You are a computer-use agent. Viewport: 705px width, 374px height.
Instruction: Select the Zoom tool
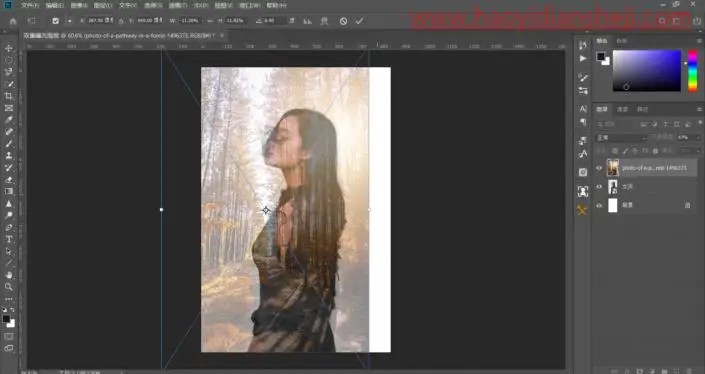(x=9, y=287)
